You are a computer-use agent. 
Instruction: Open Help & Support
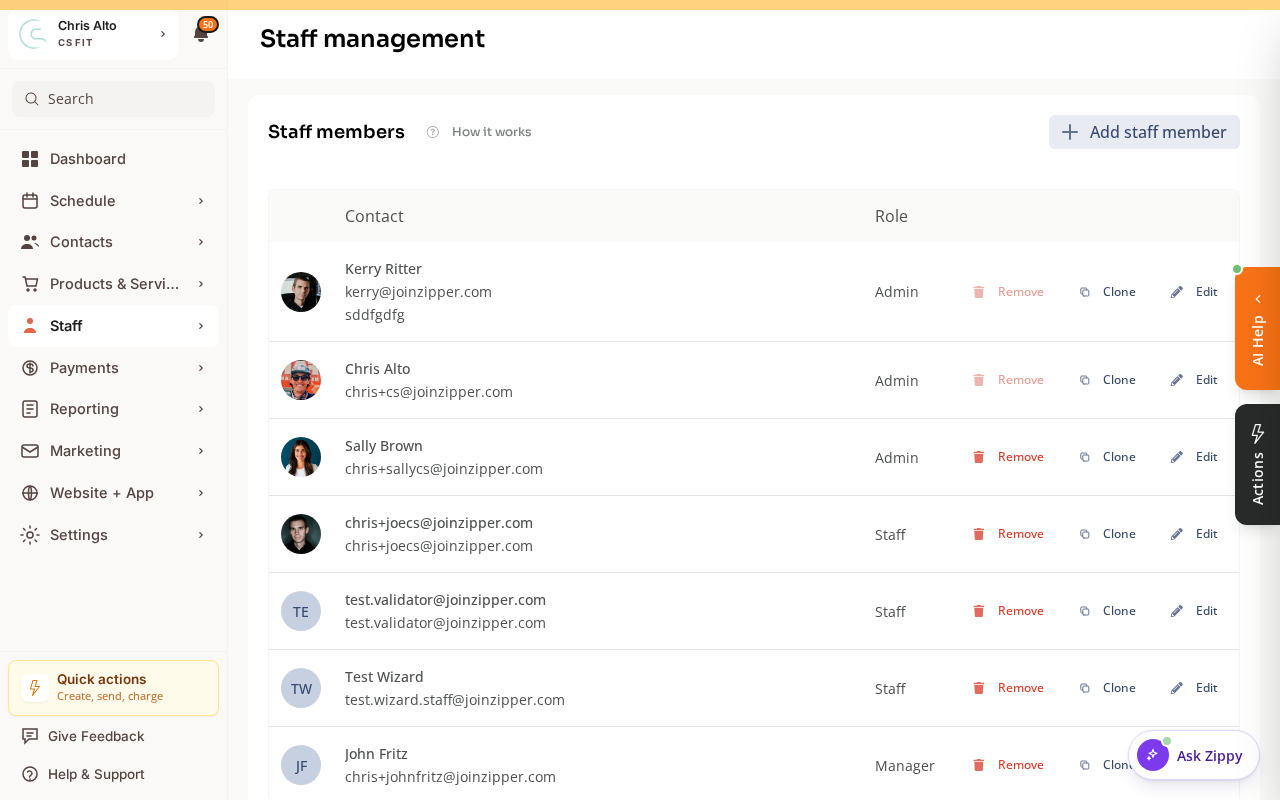pos(83,774)
